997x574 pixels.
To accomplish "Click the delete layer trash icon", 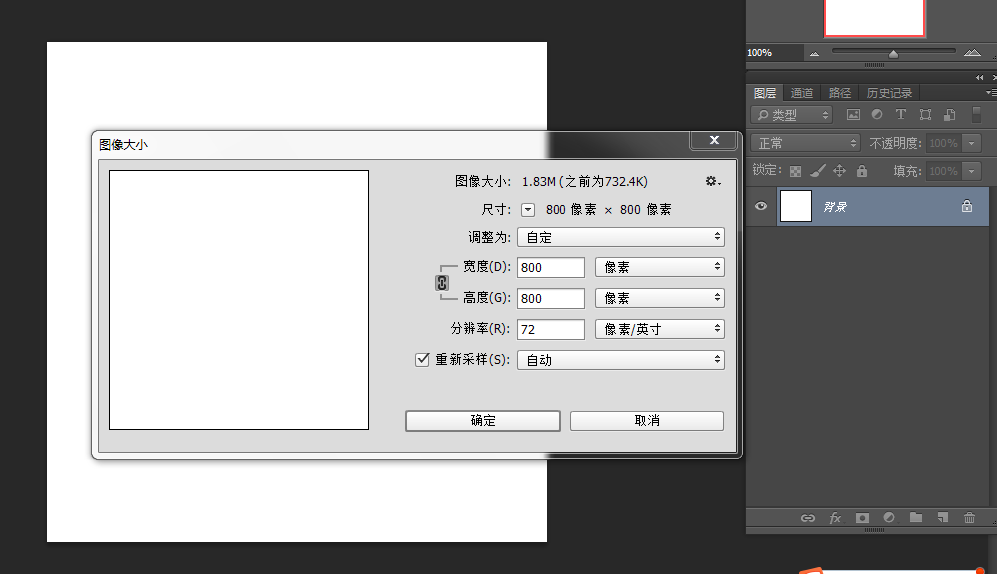I will (x=969, y=518).
